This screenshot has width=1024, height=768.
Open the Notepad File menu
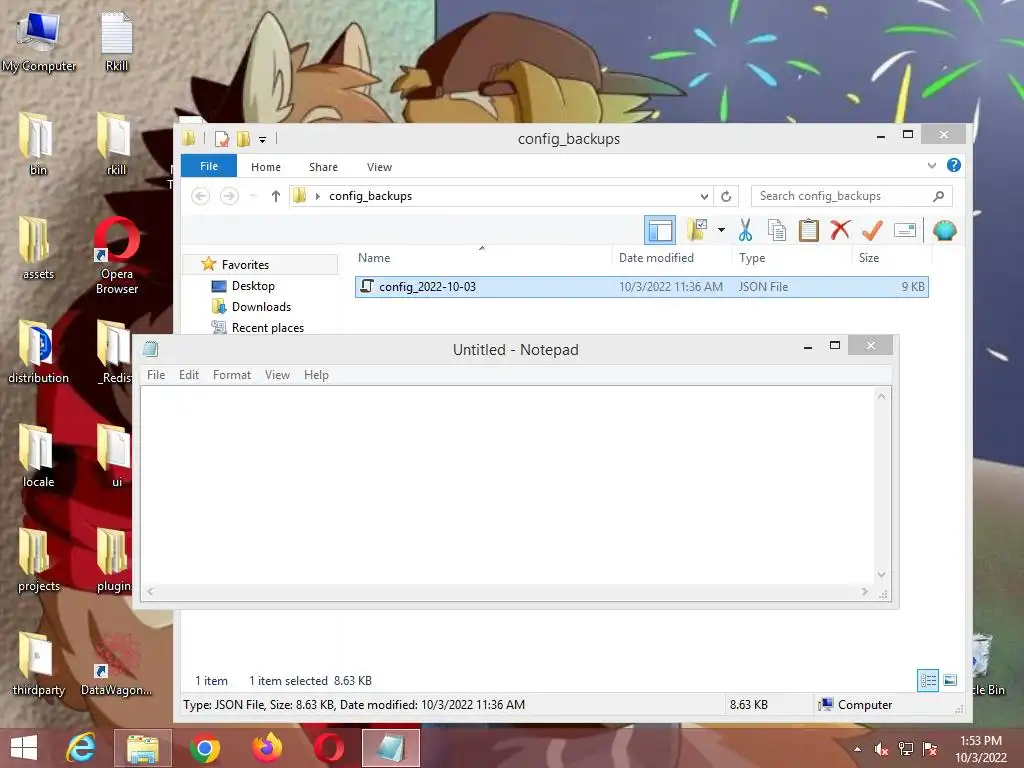(x=156, y=375)
